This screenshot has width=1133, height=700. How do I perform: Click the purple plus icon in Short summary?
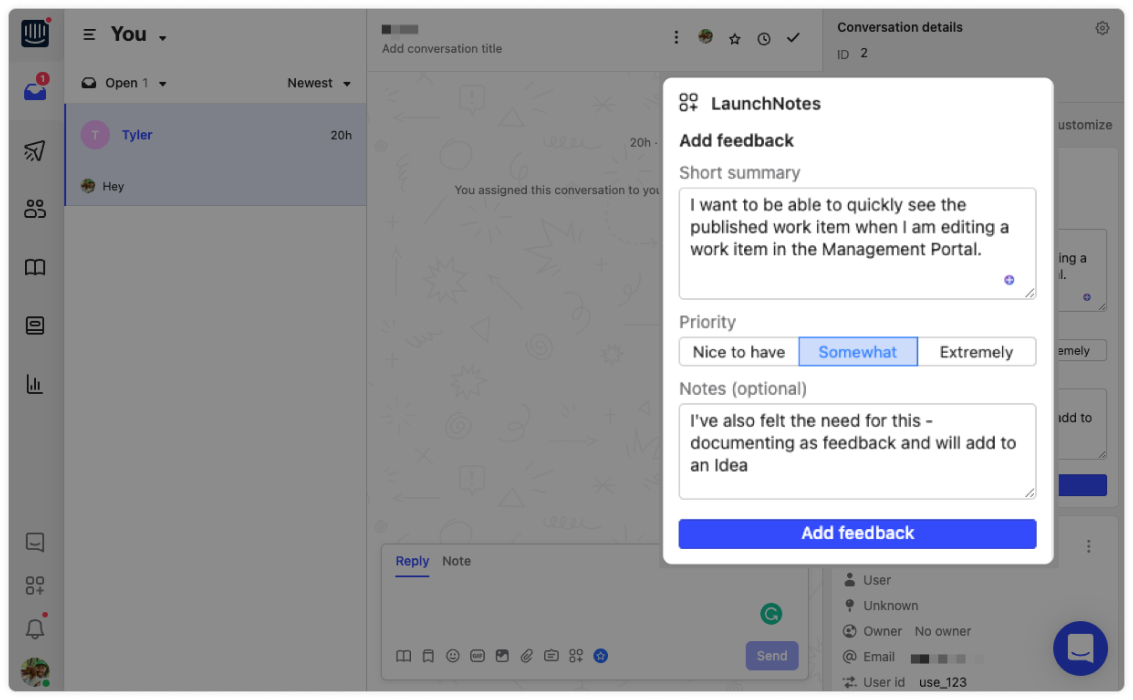(1009, 280)
